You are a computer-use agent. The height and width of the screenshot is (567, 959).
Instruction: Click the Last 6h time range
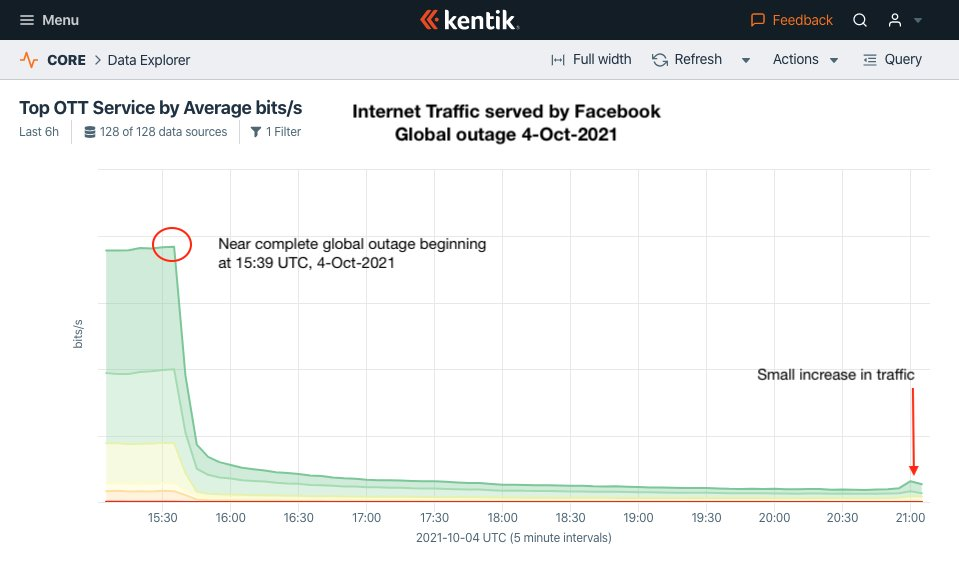39,132
